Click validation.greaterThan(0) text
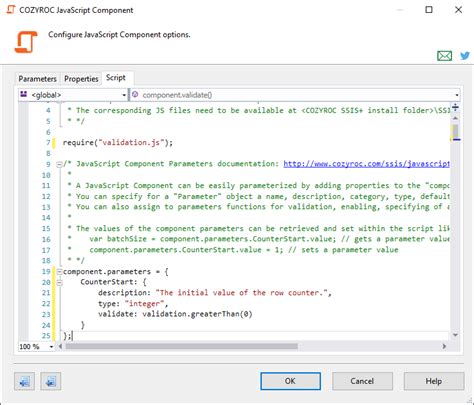This screenshot has height=405, width=474. (197, 314)
